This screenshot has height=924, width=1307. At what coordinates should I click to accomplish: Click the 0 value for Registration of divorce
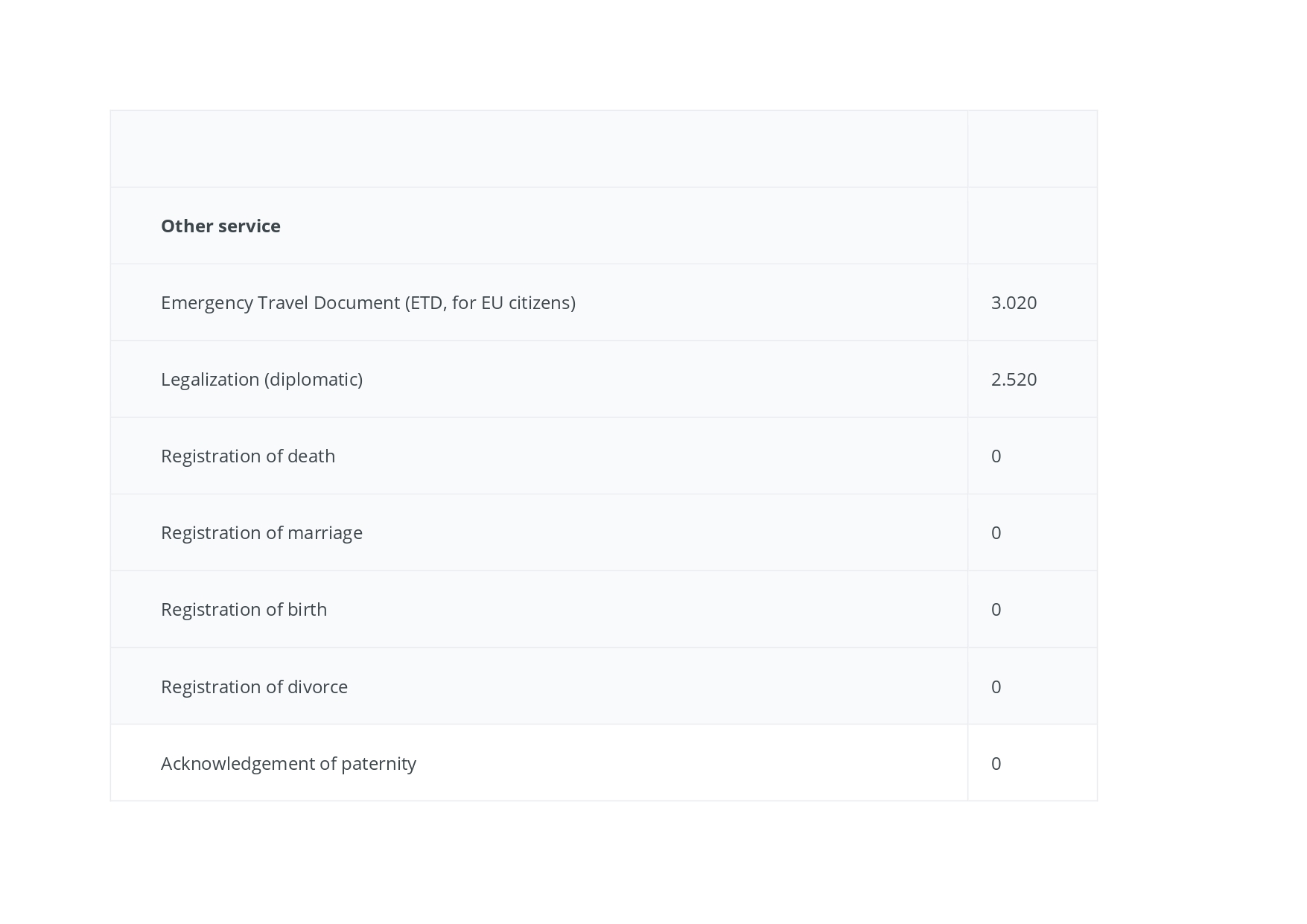(x=996, y=686)
